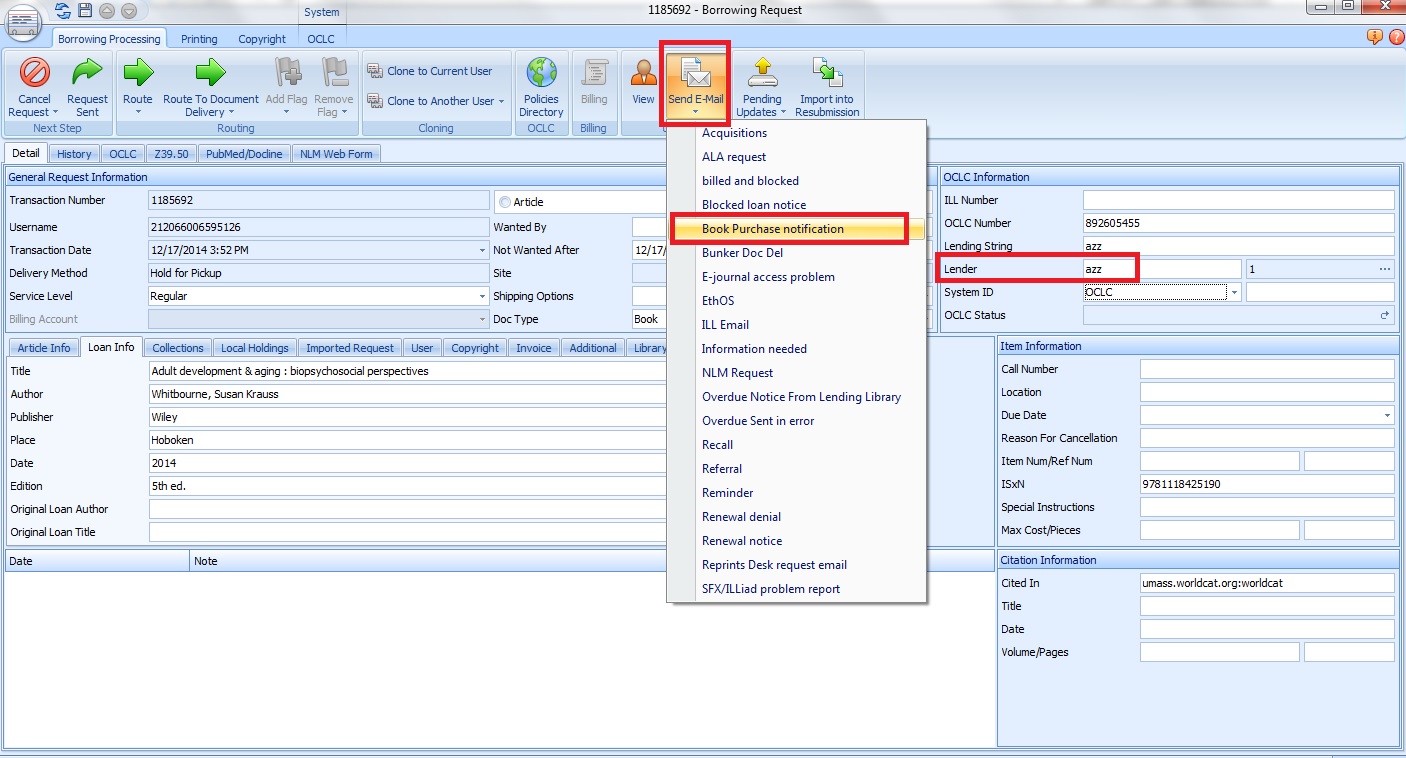This screenshot has height=758, width=1406.
Task: Click the help question mark icon
Action: [1396, 37]
